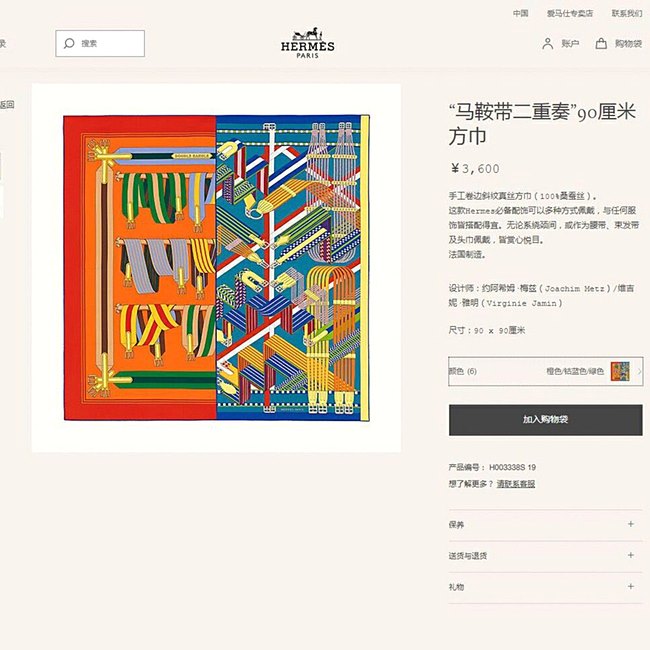Image resolution: width=650 pixels, height=650 pixels.
Task: Click plus icon beside 送货与退货
Action: pos(631,555)
